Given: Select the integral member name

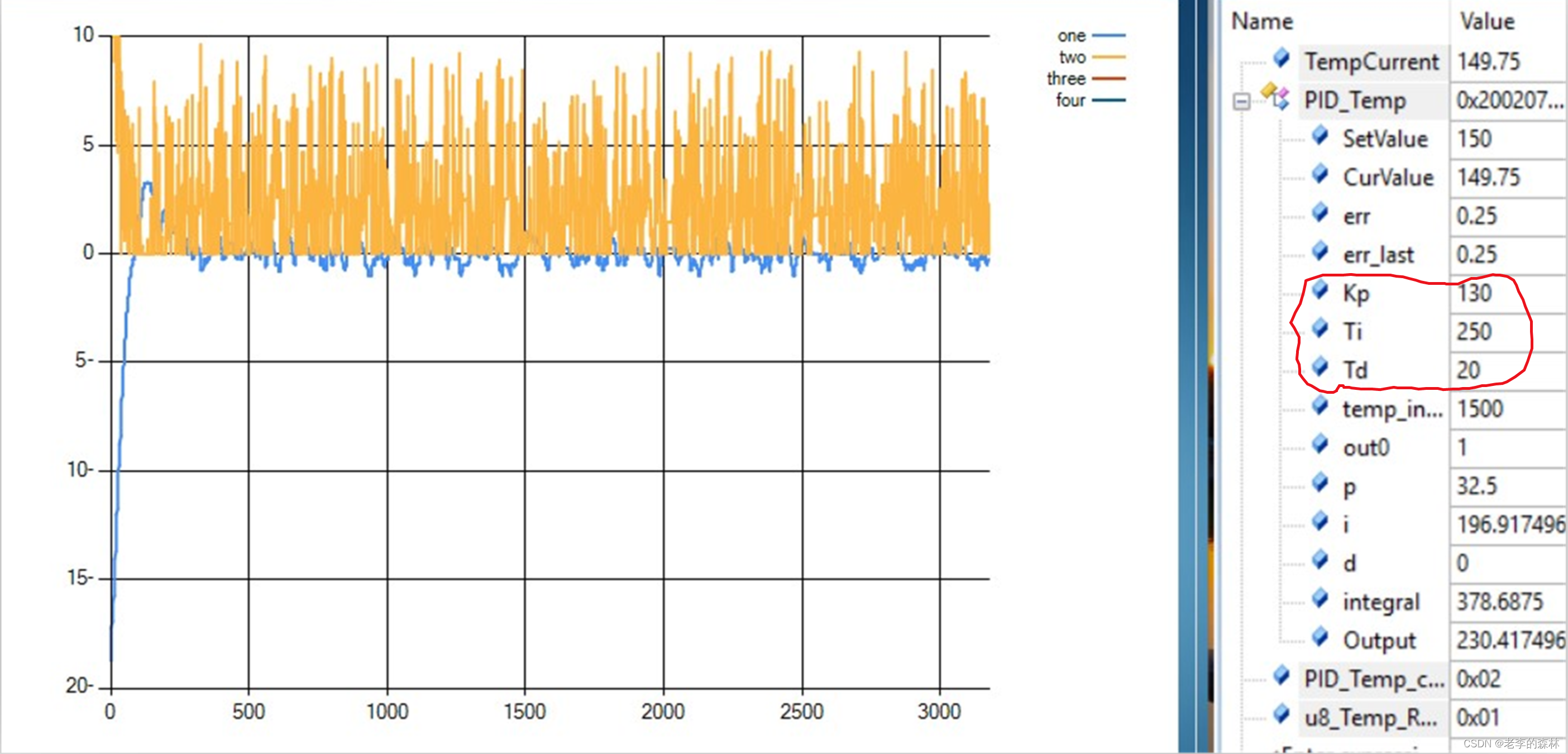Looking at the screenshot, I should point(1381,602).
